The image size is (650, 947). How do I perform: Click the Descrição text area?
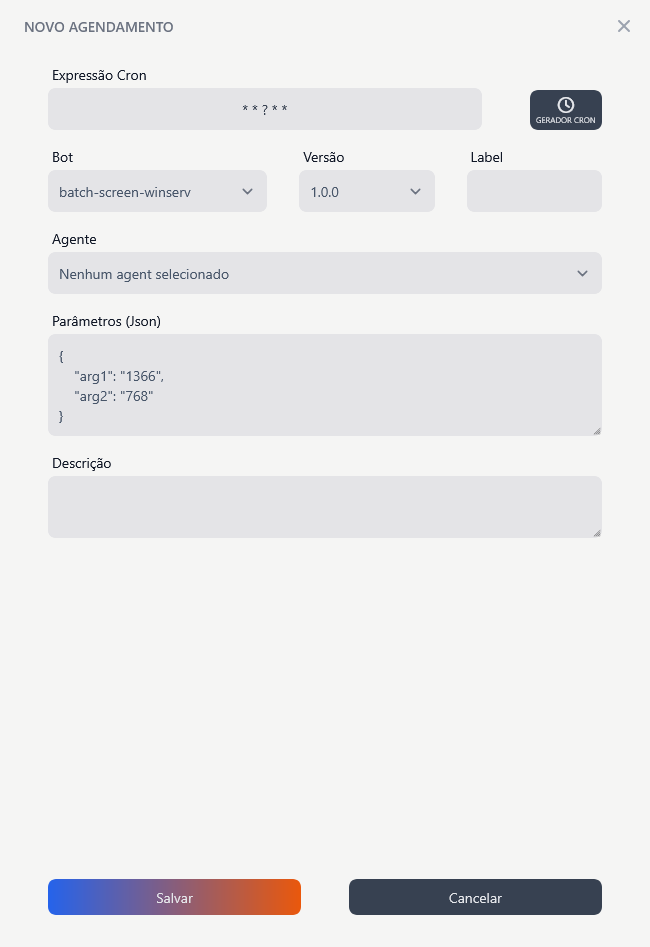[324, 506]
